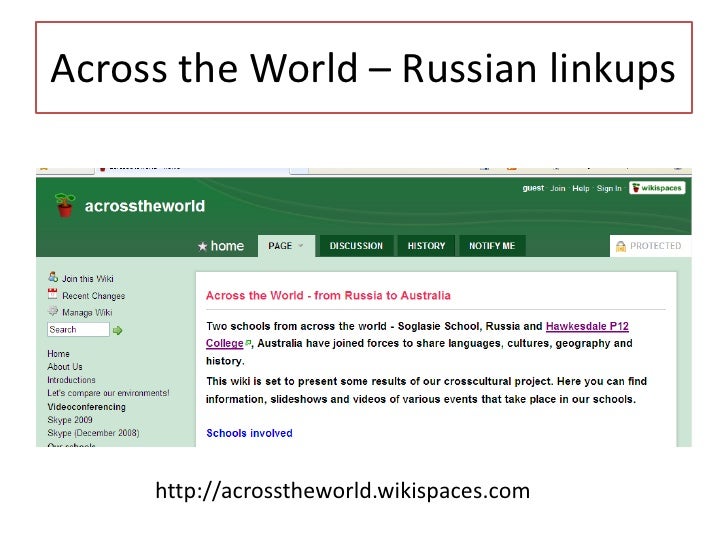Click the home page title text
728x546 pixels.
227,246
